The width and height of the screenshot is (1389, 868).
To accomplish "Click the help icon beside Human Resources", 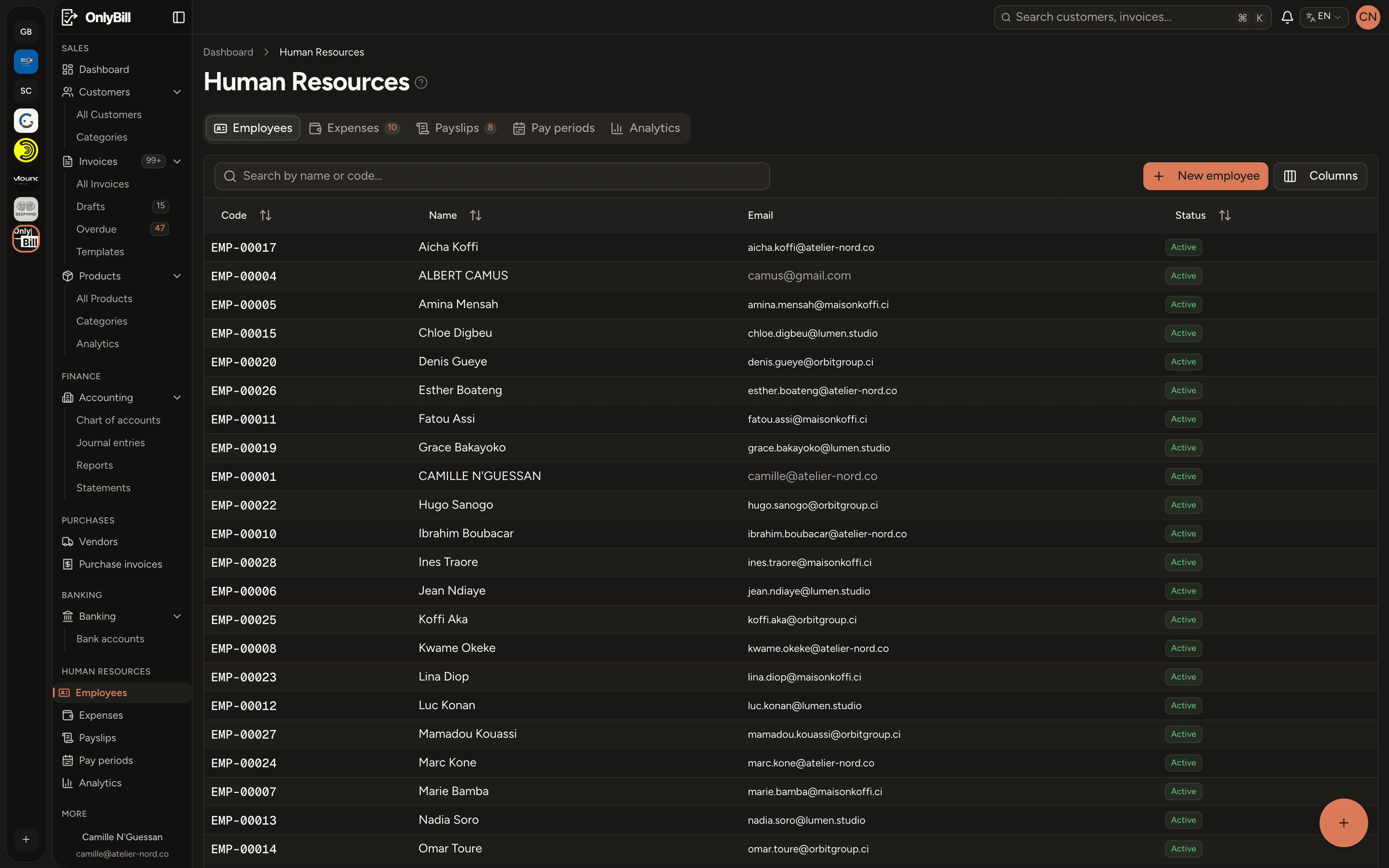I will [x=421, y=82].
